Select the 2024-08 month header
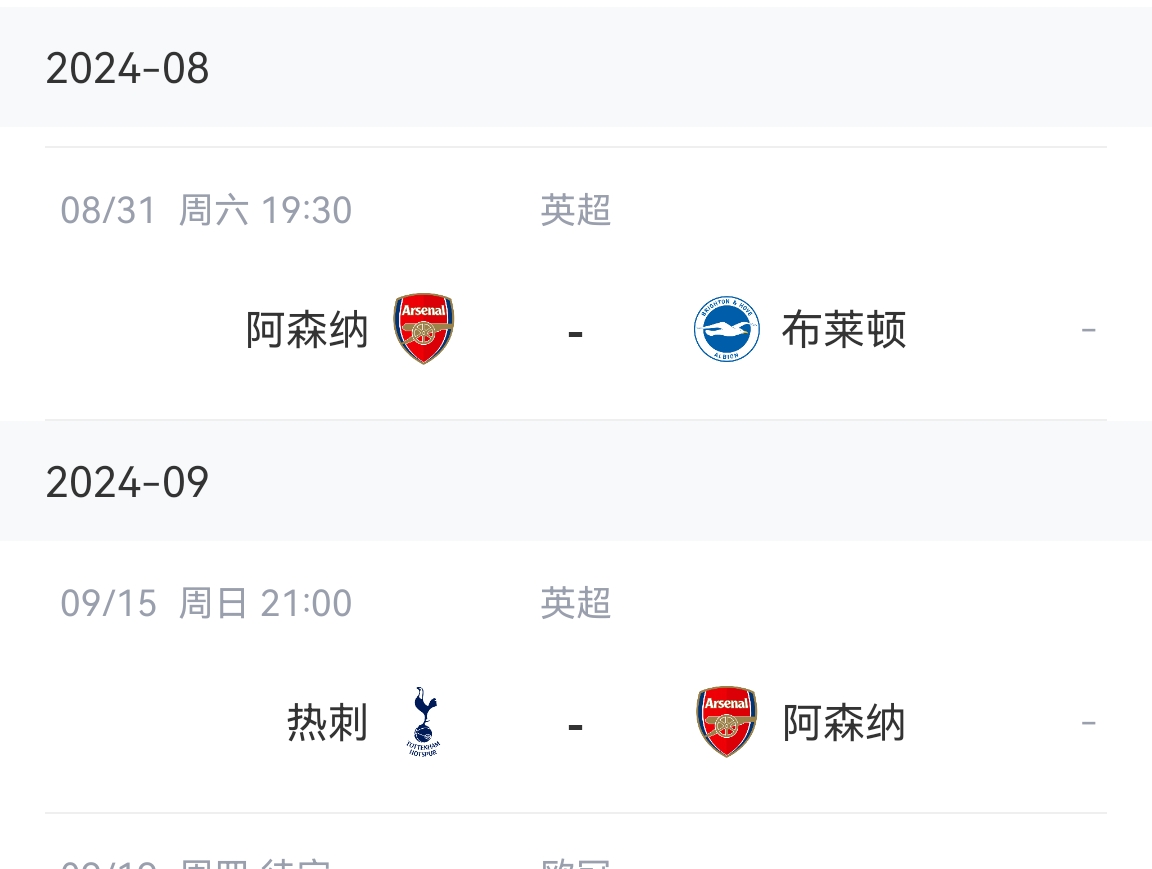The image size is (1152, 869). [x=576, y=68]
